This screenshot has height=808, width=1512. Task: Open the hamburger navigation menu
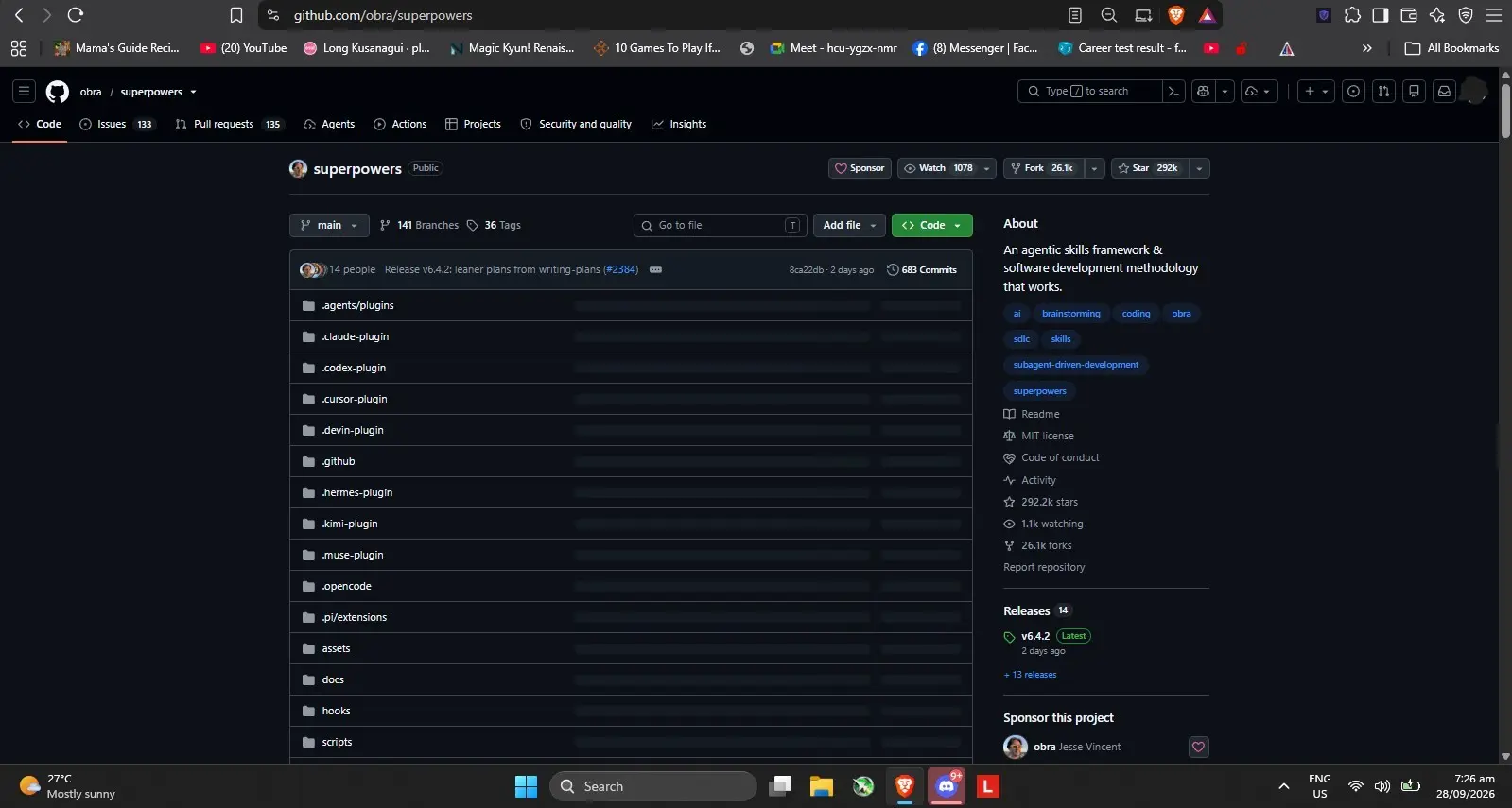coord(24,92)
